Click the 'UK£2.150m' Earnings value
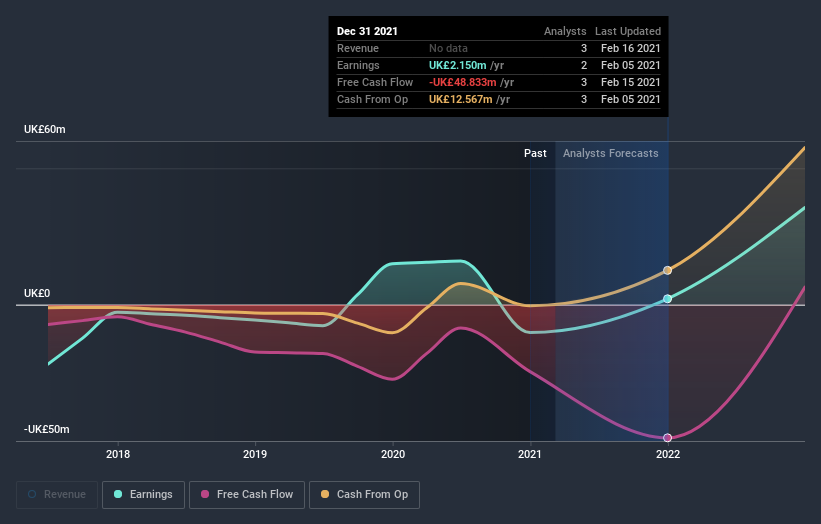Viewport: 821px width, 524px height. [x=458, y=65]
